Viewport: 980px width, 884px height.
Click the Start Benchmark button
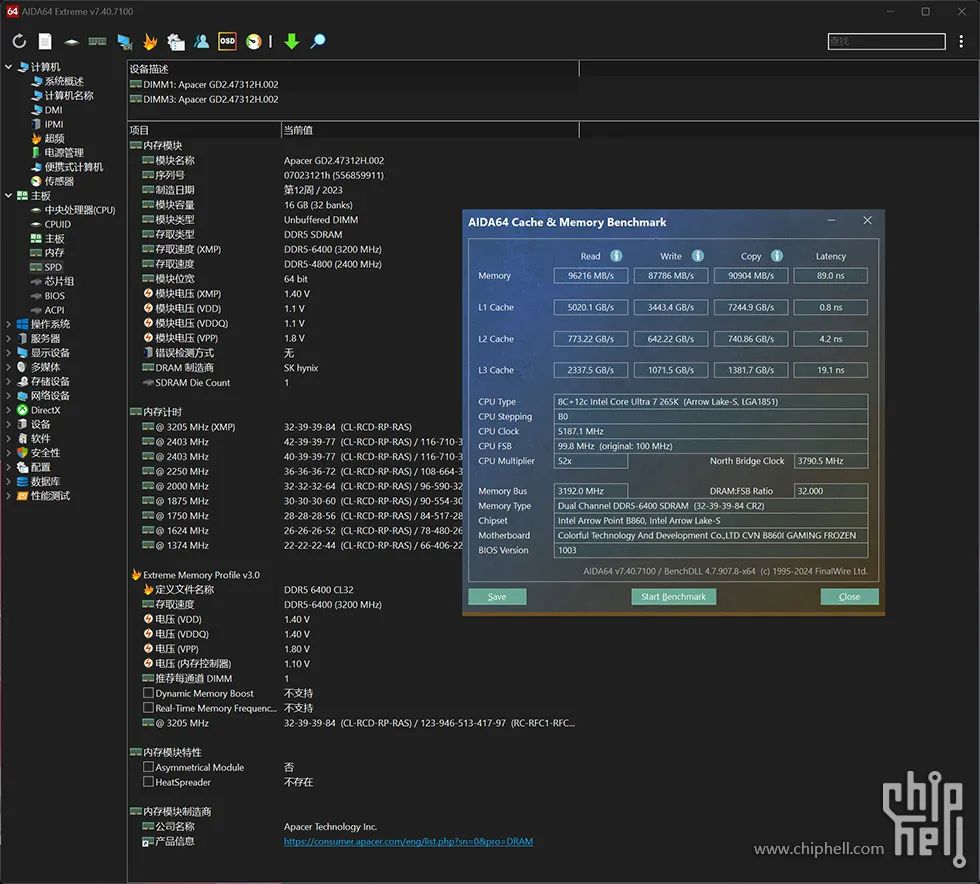pos(674,596)
